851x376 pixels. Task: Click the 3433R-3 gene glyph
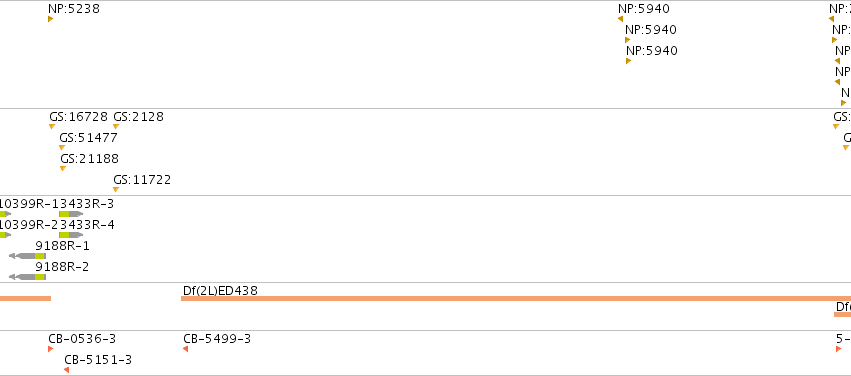click(71, 214)
